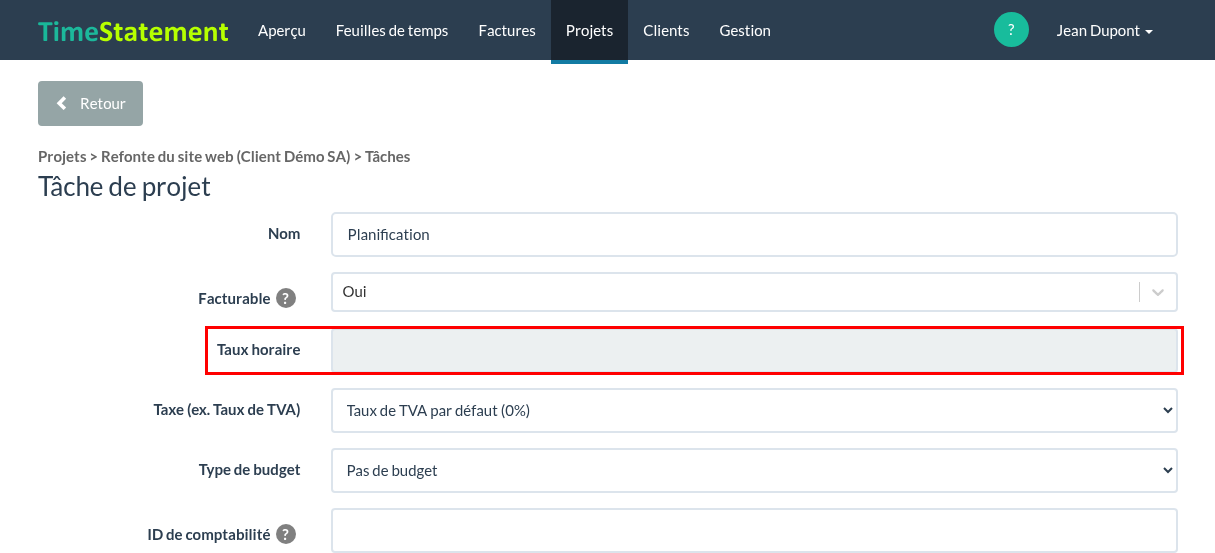
Task: Go to the Tâches breadcrumb link
Action: (x=388, y=156)
